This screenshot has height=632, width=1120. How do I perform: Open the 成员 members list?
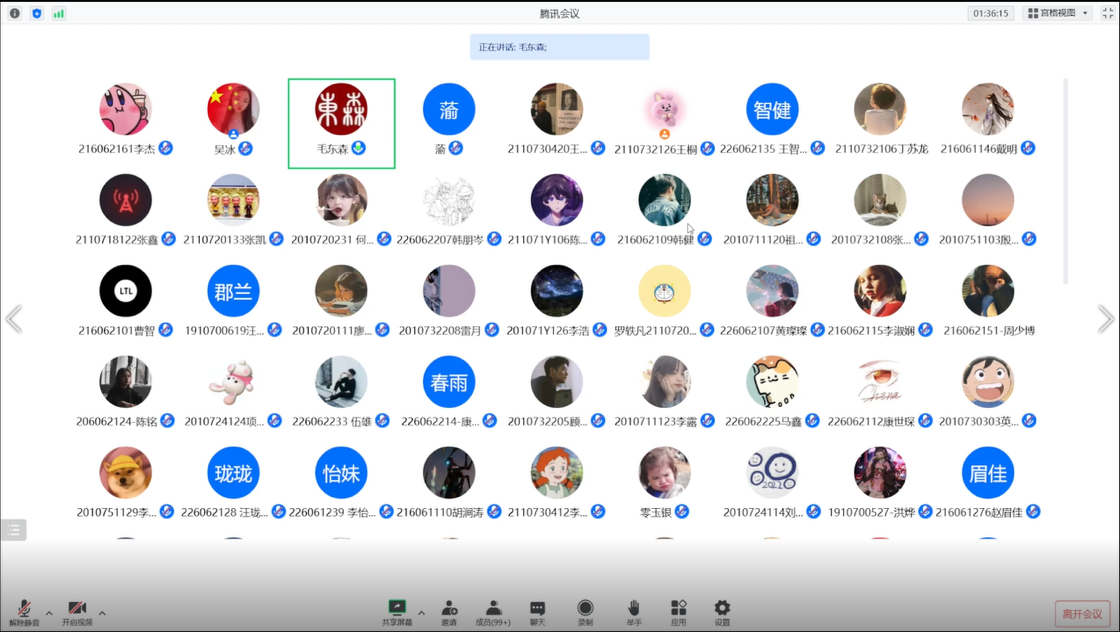click(493, 612)
